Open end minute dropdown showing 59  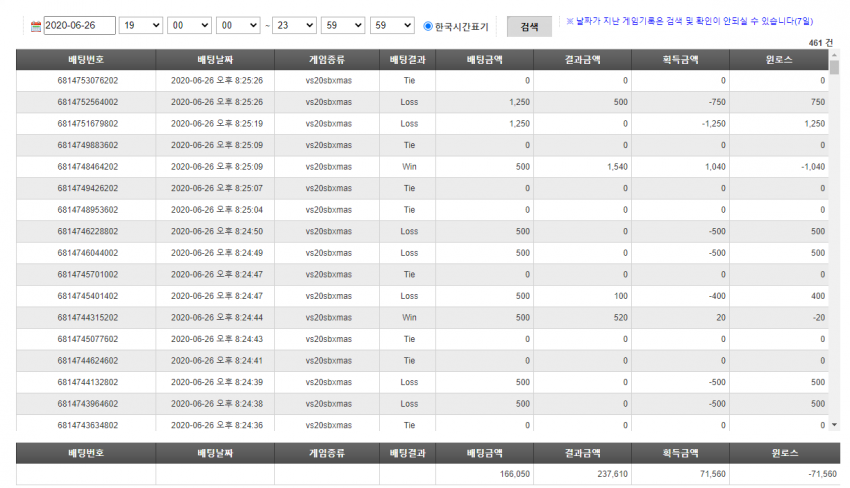343,25
